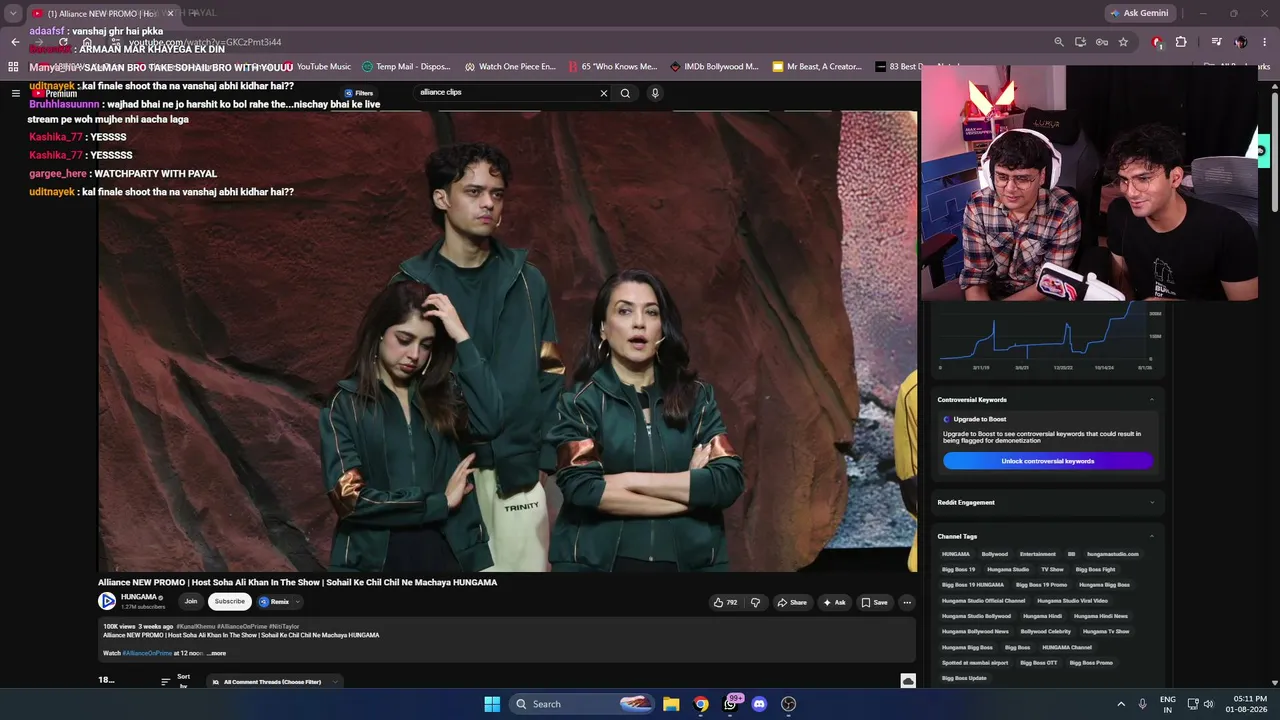Open the HUNGAMA channel name link
Image resolution: width=1280 pixels, height=720 pixels.
click(139, 597)
